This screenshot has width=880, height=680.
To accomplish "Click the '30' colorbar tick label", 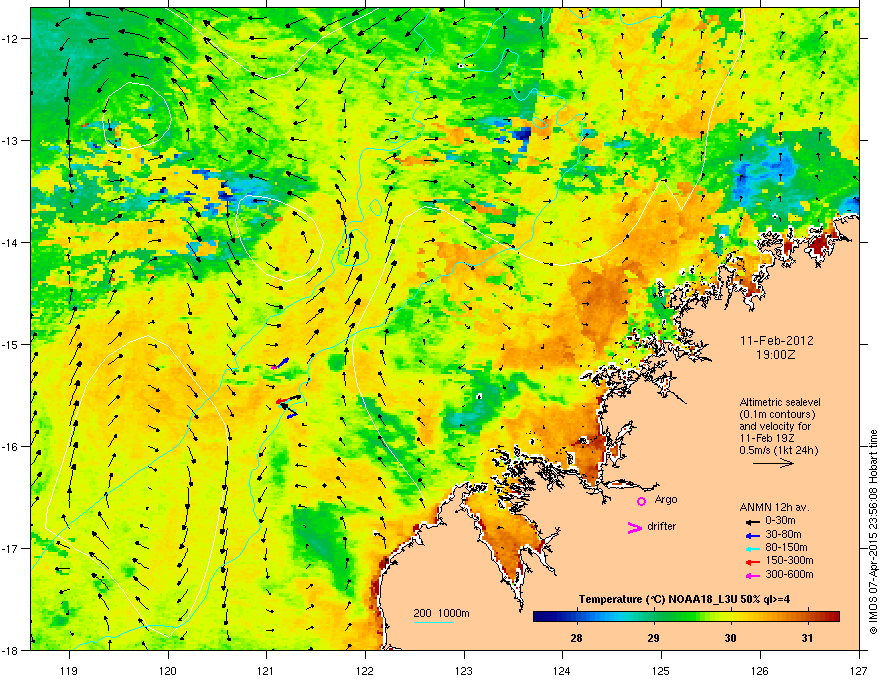I will (x=730, y=638).
